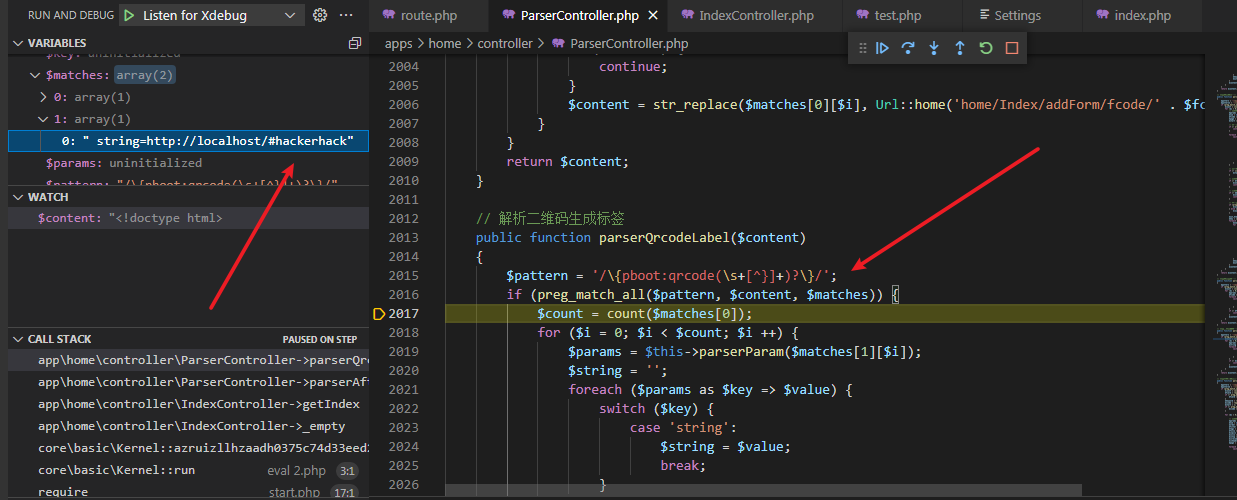Viewport: 1237px width, 500px height.
Task: Select the ParserController->parserAft... stack frame
Action: (188, 382)
